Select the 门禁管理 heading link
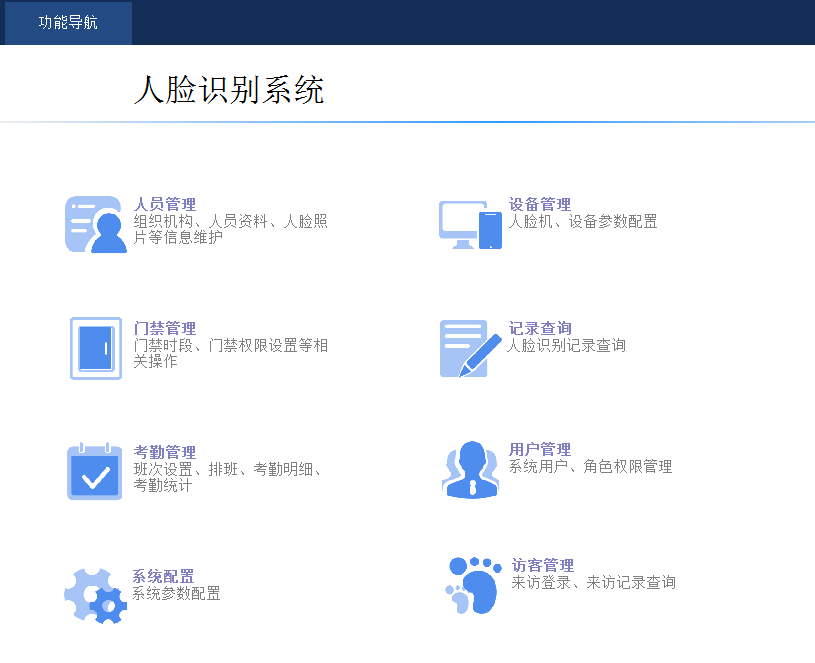The width and height of the screenshot is (815, 663). 165,328
